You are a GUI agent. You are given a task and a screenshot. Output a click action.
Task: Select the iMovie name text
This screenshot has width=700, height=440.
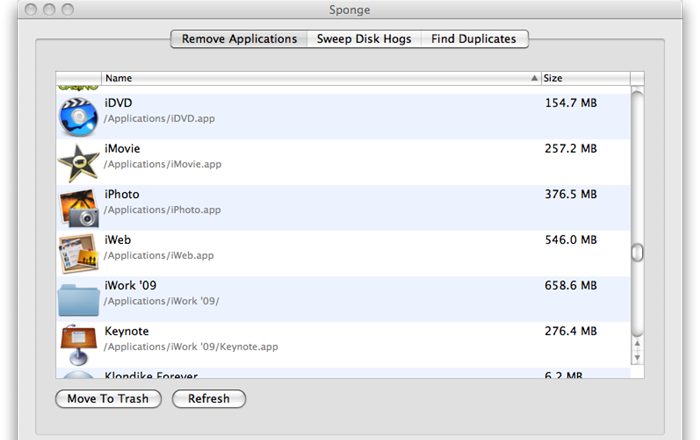(122, 149)
